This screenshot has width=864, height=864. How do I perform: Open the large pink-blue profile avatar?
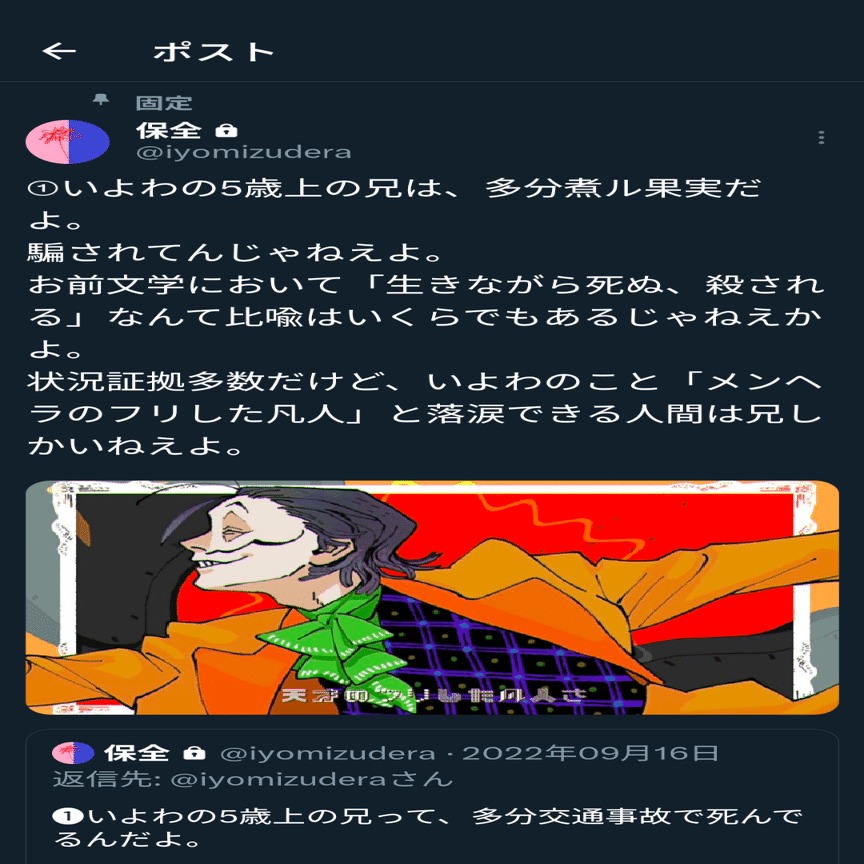tap(67, 142)
